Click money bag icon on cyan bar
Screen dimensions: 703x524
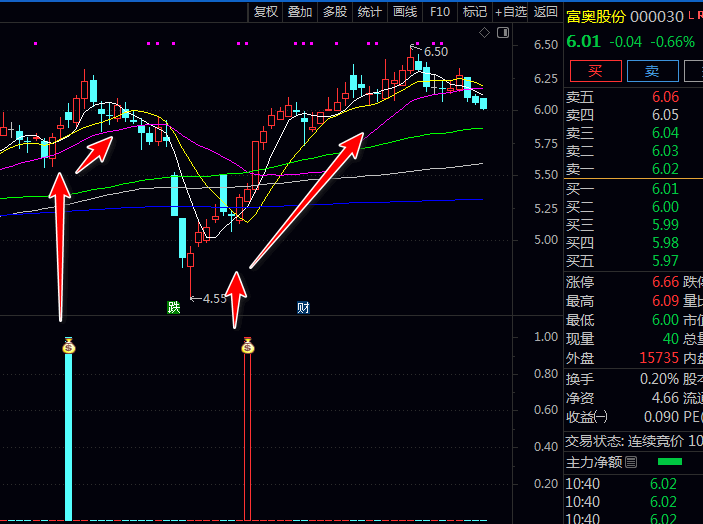(x=69, y=346)
